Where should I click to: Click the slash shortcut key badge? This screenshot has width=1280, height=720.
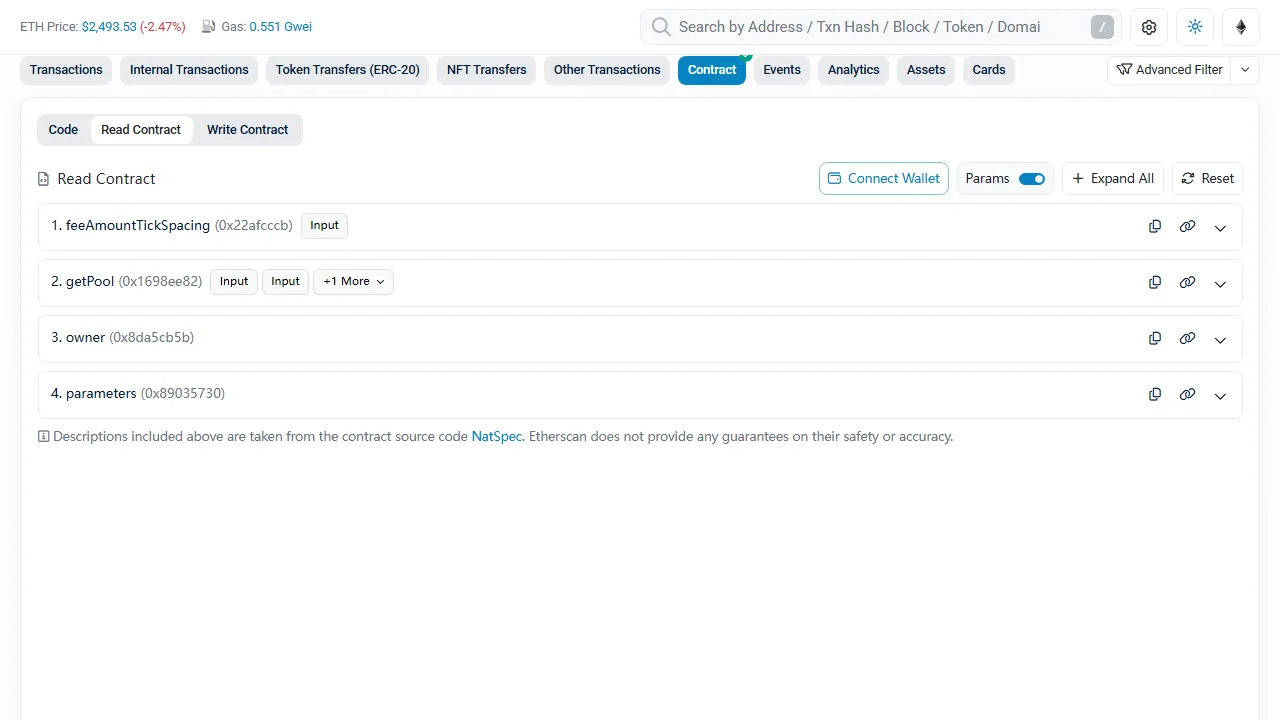pyautogui.click(x=1102, y=27)
